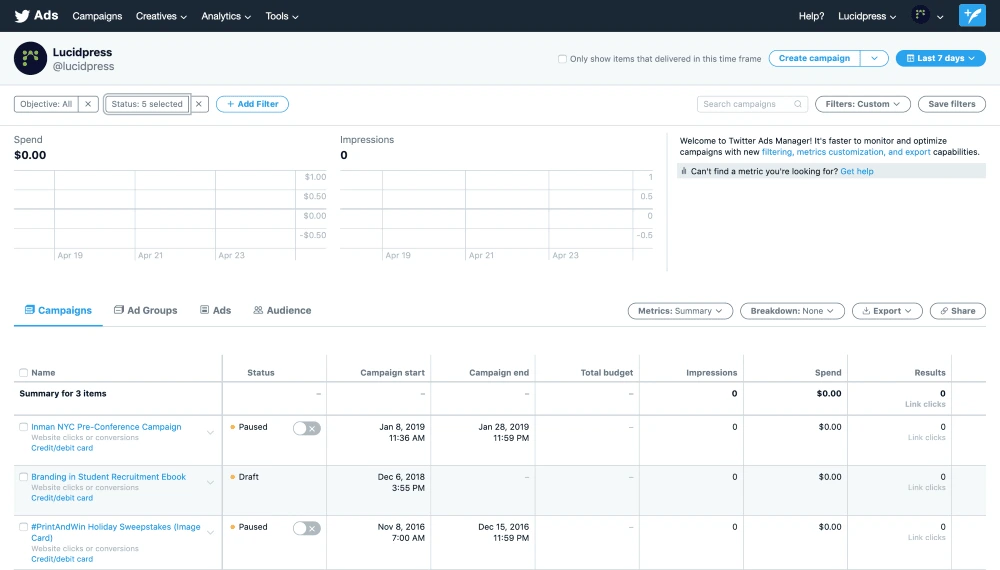This screenshot has height=570, width=1000.
Task: Open the Last 7 days date range
Action: [x=941, y=58]
